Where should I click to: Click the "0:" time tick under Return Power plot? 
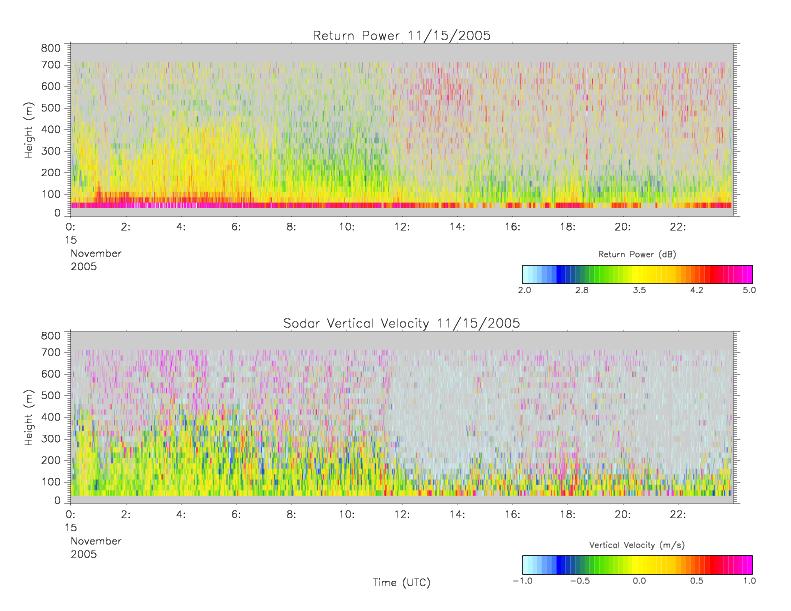(71, 227)
